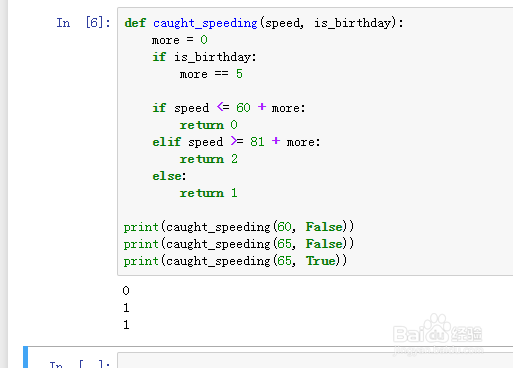
Task: Place cursor on 'more = 0' line
Action: coord(180,40)
